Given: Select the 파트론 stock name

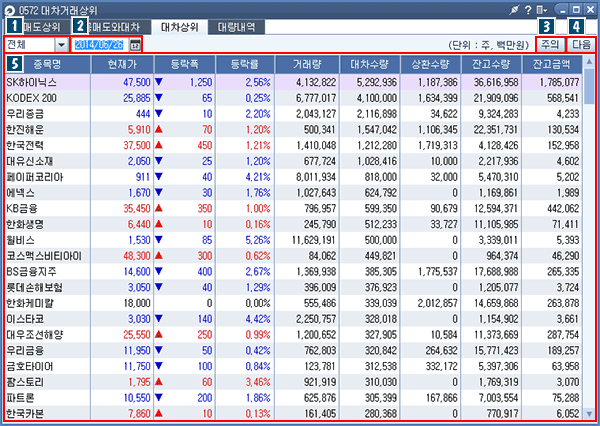Looking at the screenshot, I should point(20,398).
